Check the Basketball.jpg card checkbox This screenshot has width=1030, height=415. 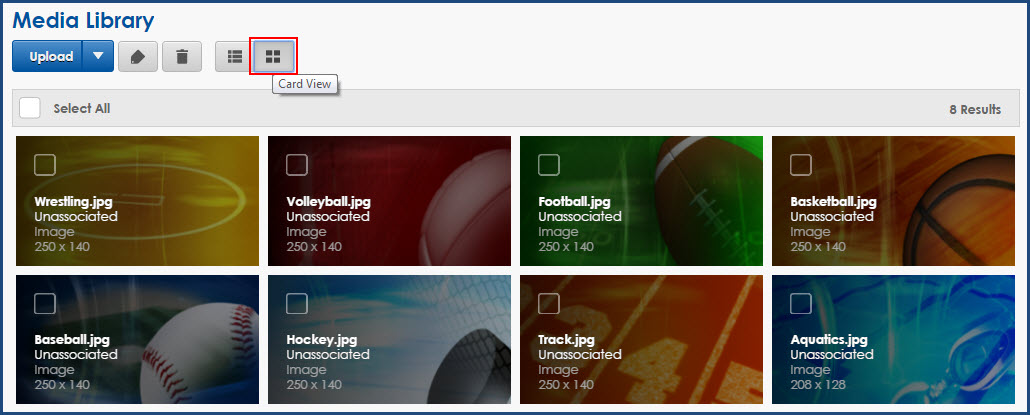[801, 165]
